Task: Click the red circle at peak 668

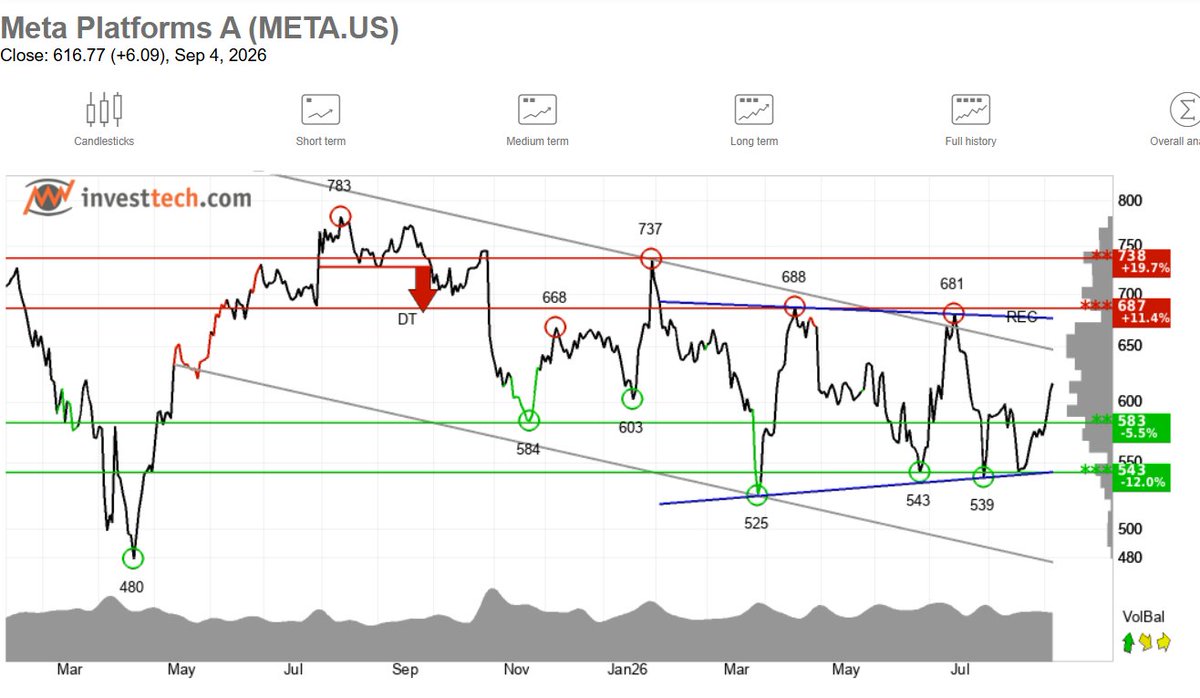Action: click(555, 326)
